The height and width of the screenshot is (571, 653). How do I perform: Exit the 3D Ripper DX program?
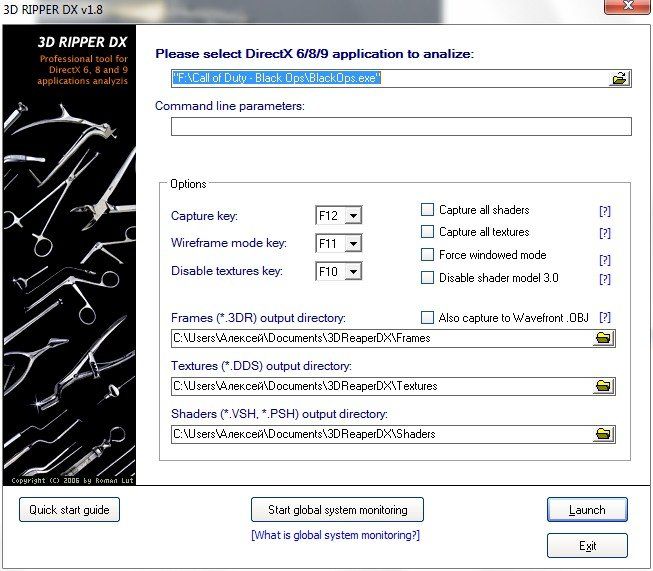[587, 546]
